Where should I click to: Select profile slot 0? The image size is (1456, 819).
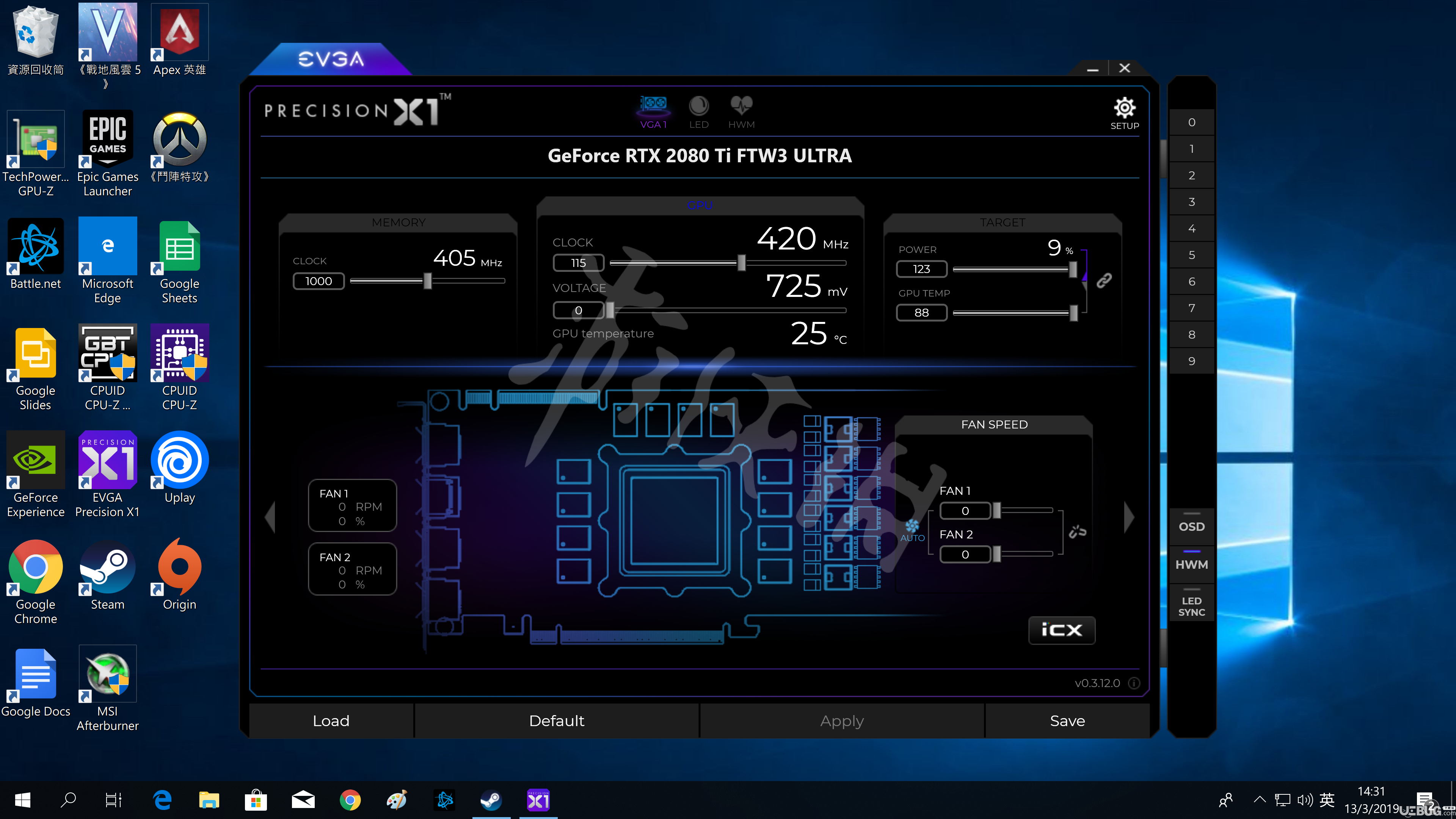click(1191, 122)
